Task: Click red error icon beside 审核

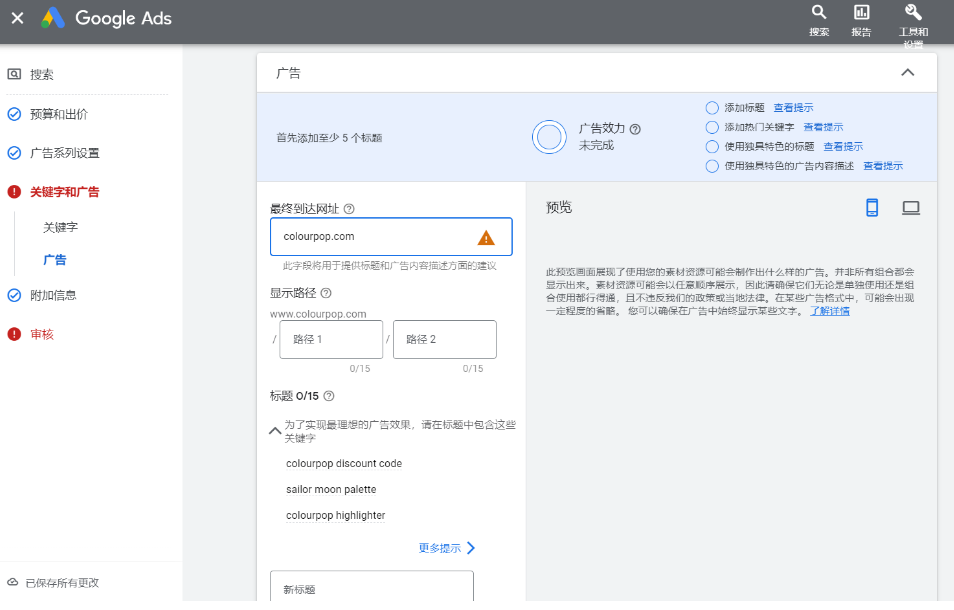Action: pyautogui.click(x=14, y=334)
